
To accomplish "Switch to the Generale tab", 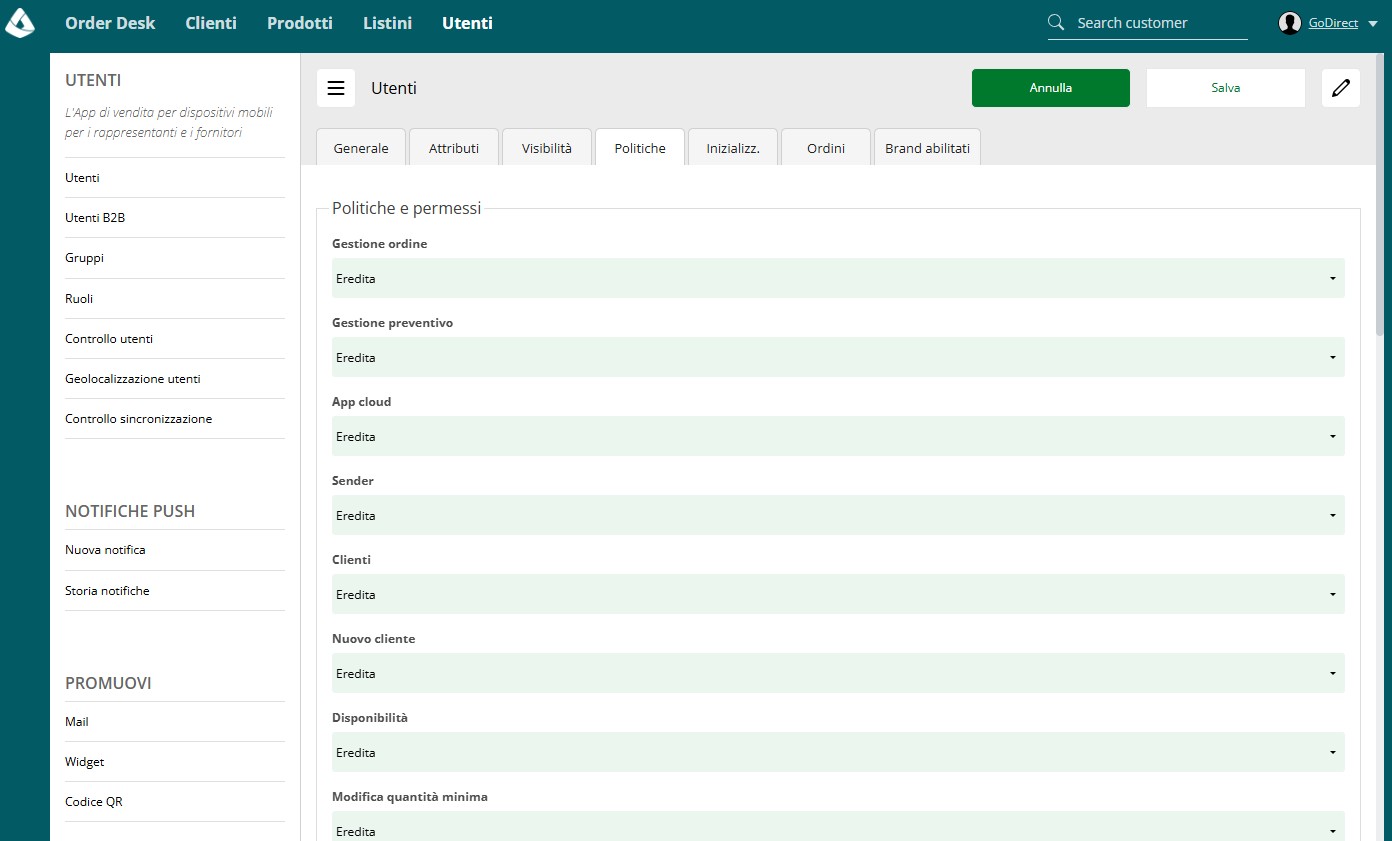I will click(361, 148).
